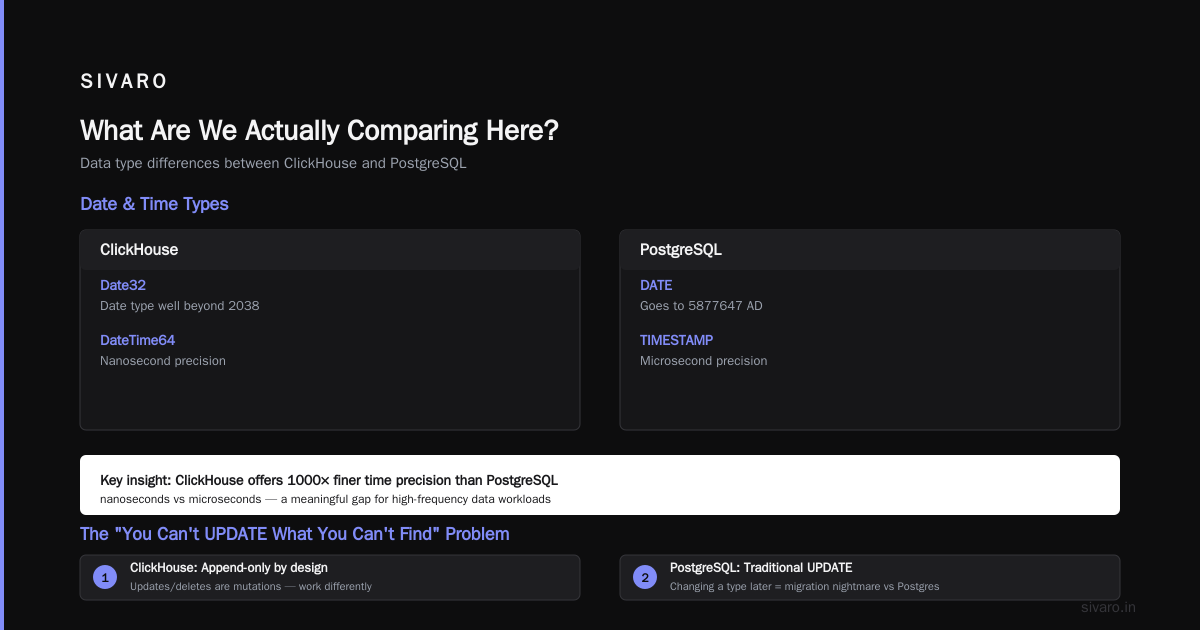
Task: Select the DateTime64 type label
Action: click(x=137, y=341)
